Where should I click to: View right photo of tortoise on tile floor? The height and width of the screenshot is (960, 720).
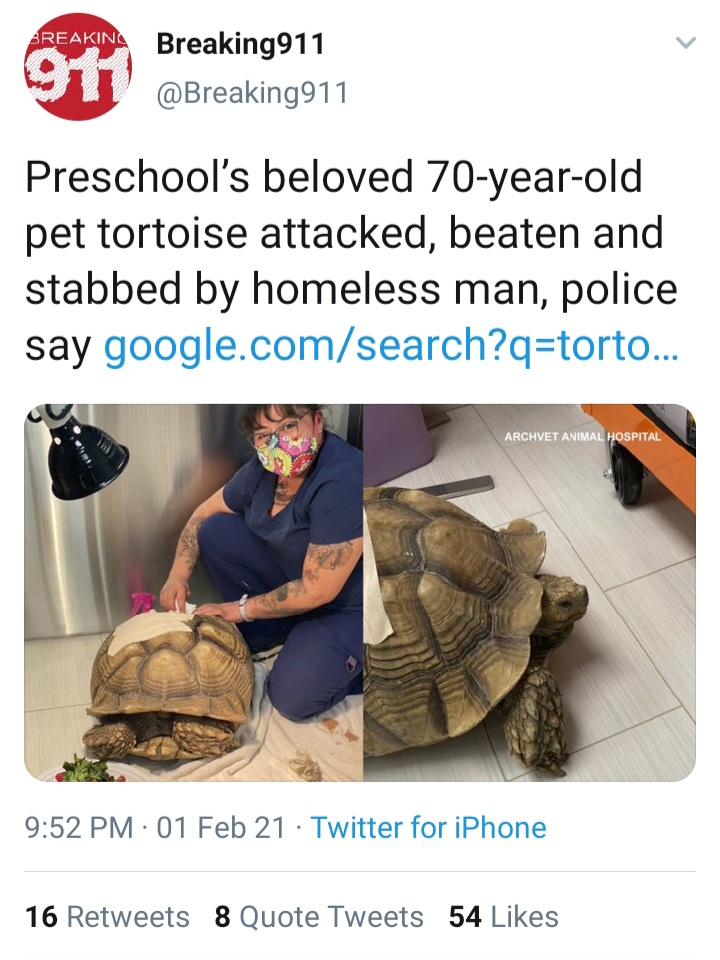(x=530, y=593)
